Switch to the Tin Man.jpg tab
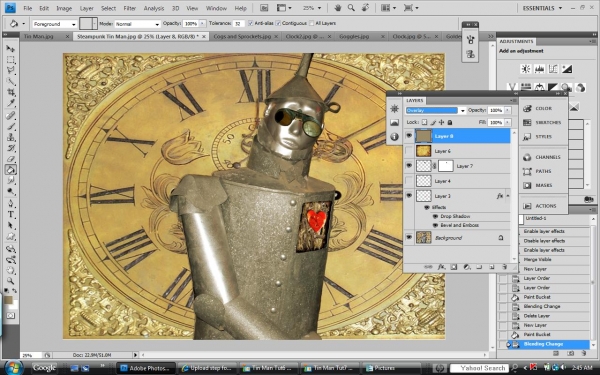 [39, 36]
